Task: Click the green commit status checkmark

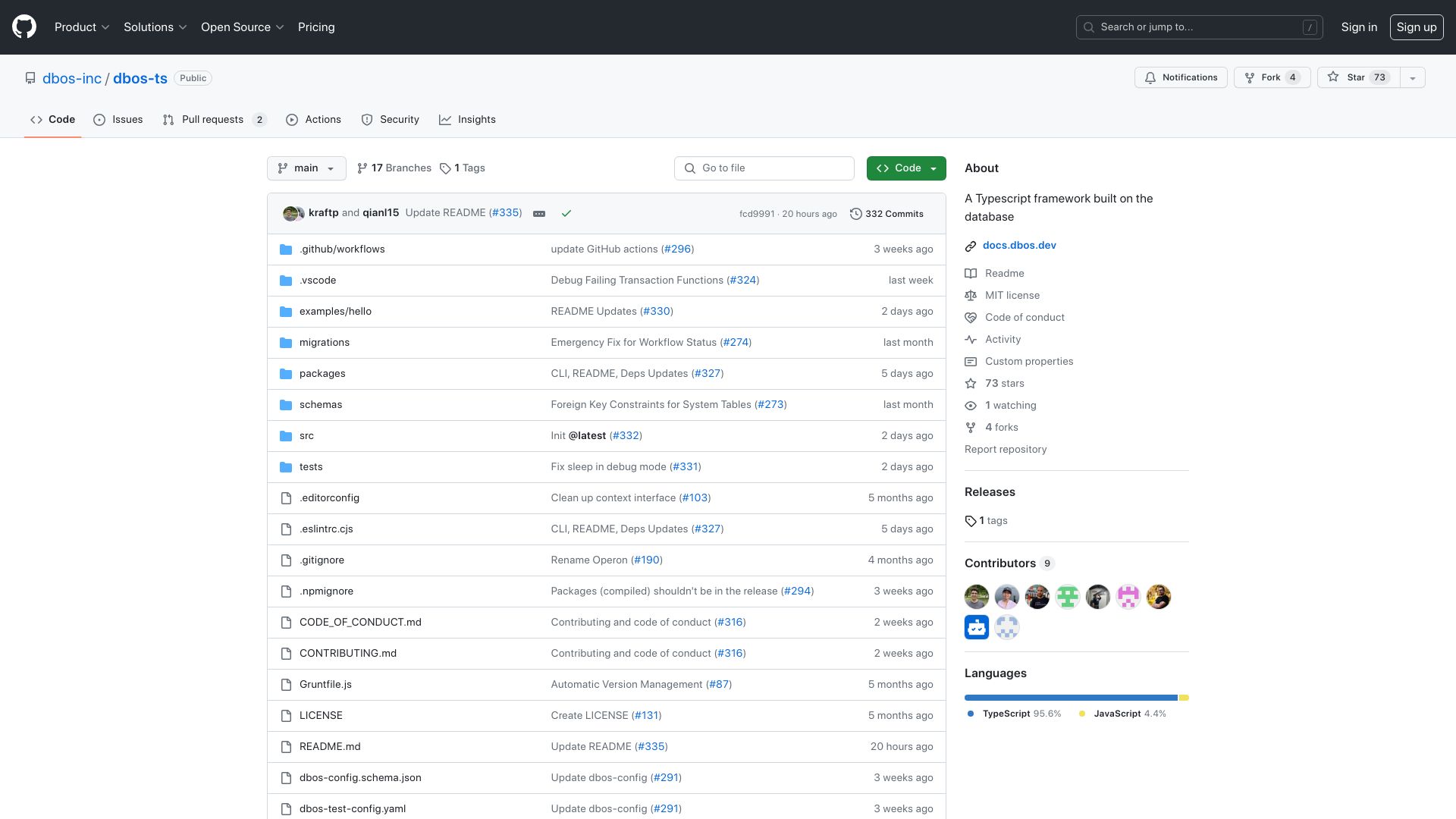Action: (x=566, y=214)
